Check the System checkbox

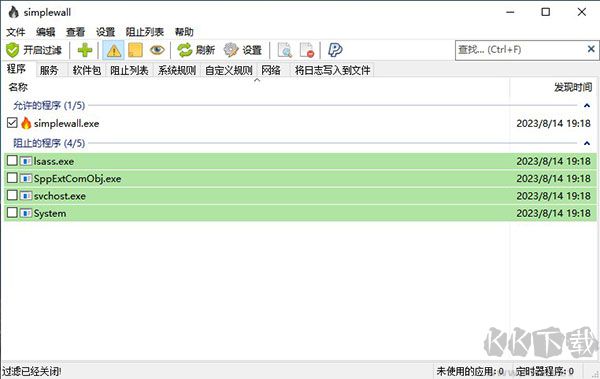(x=12, y=212)
